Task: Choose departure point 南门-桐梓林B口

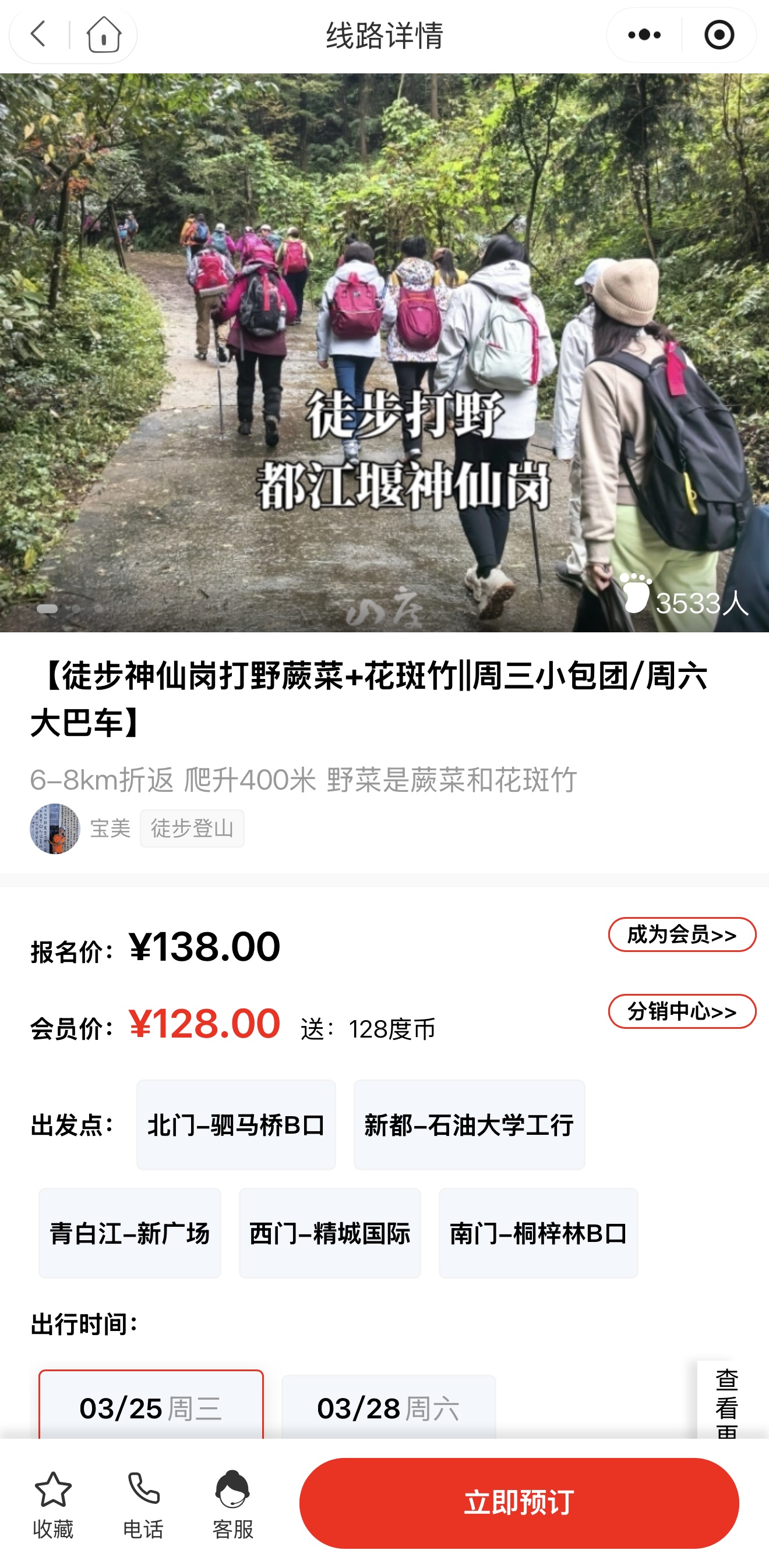Action: 539,1233
